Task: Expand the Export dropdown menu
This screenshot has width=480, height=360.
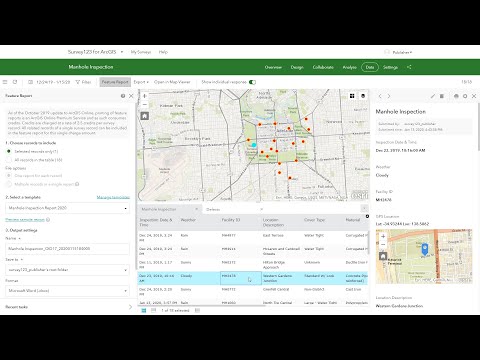Action: click(141, 82)
